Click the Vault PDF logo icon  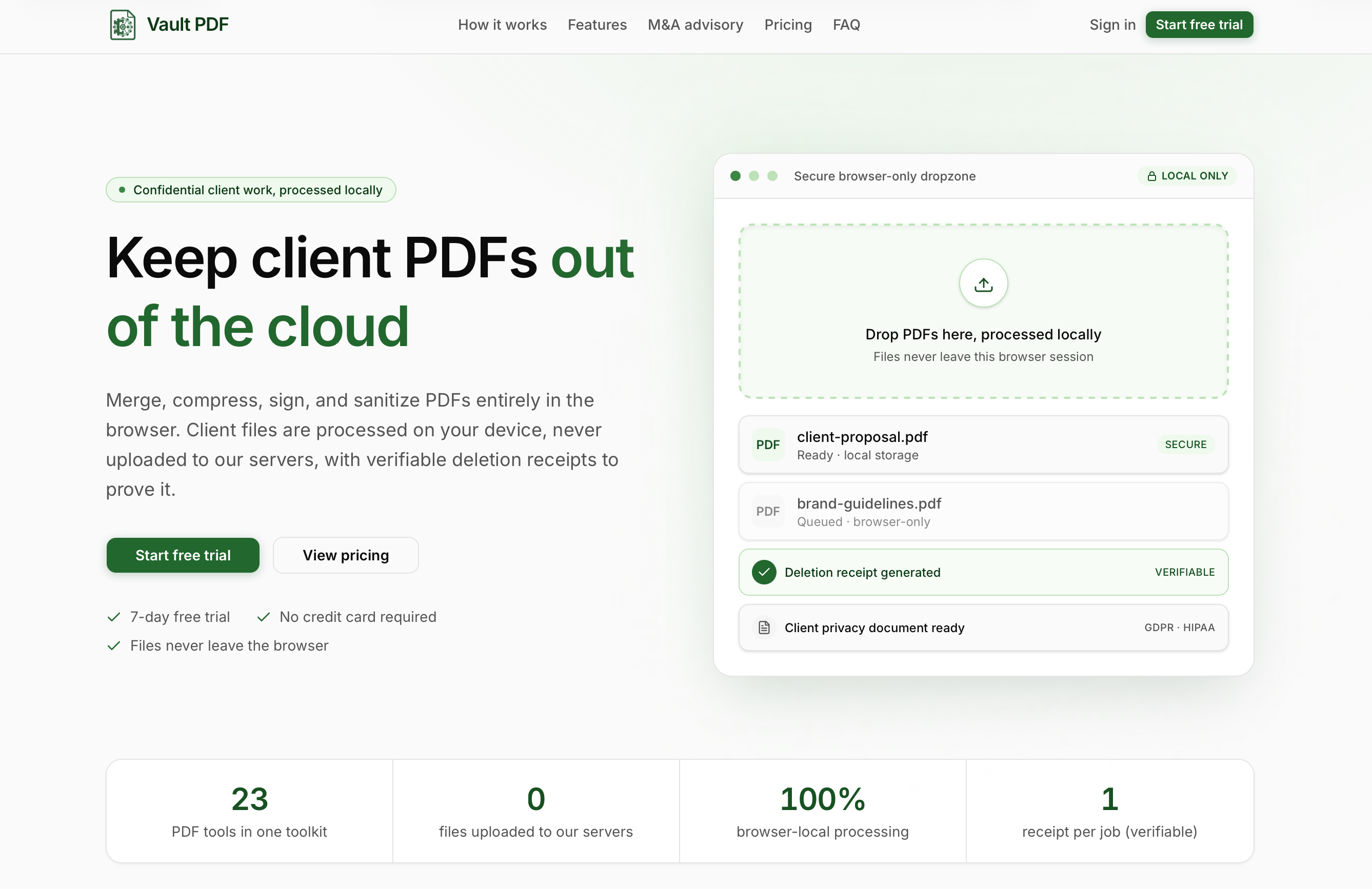coord(123,25)
